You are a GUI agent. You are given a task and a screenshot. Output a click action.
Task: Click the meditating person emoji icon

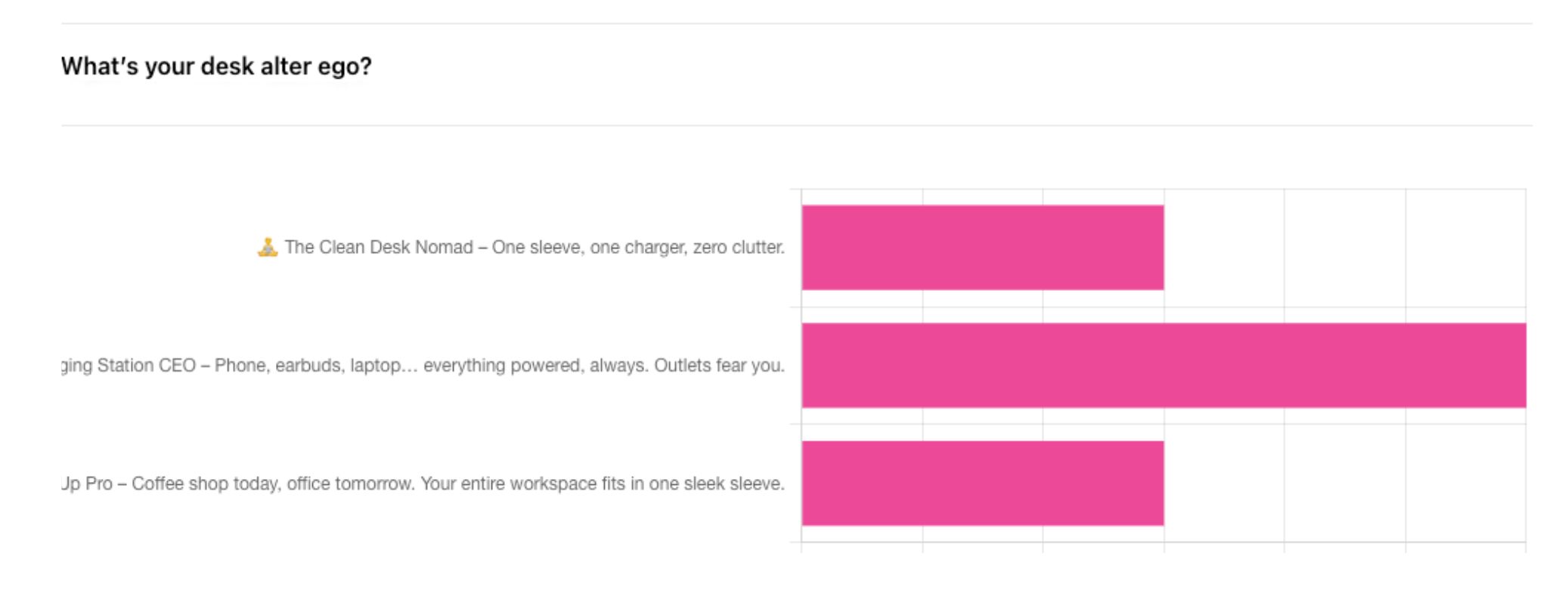coord(267,247)
